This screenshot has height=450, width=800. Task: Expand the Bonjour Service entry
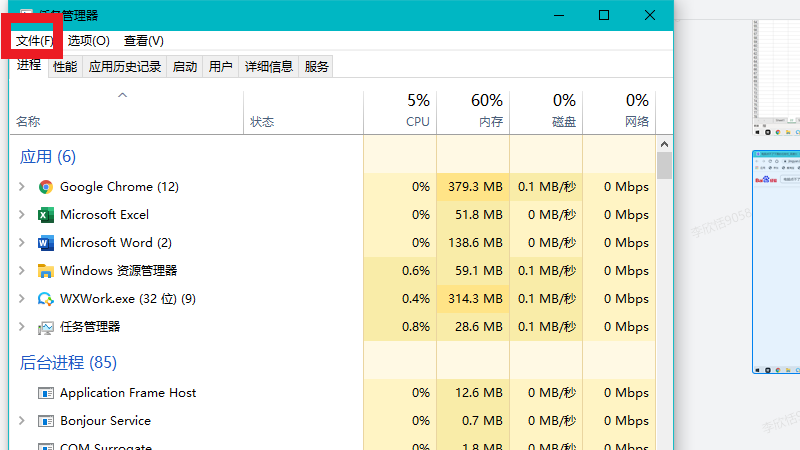[22, 421]
